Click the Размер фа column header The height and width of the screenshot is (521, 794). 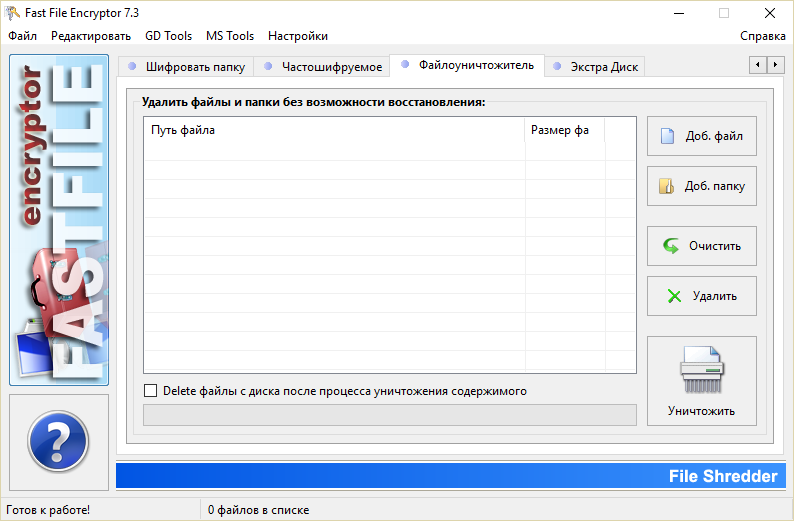(565, 130)
